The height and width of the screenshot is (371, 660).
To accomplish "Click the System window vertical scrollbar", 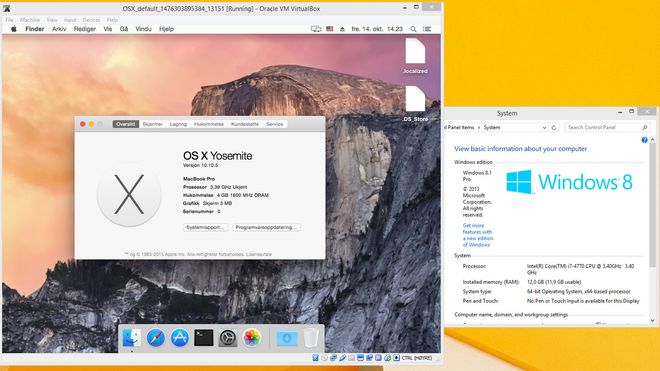I will pos(652,205).
